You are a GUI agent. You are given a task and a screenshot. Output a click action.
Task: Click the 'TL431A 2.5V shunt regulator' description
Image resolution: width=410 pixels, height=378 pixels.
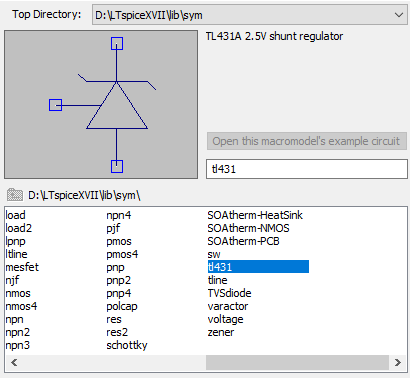tap(274, 36)
